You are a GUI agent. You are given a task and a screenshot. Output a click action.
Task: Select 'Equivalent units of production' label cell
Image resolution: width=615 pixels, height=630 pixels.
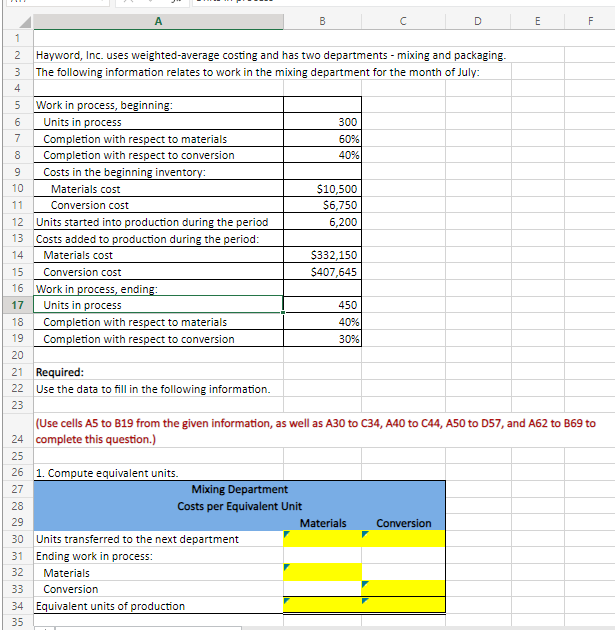pos(158,605)
